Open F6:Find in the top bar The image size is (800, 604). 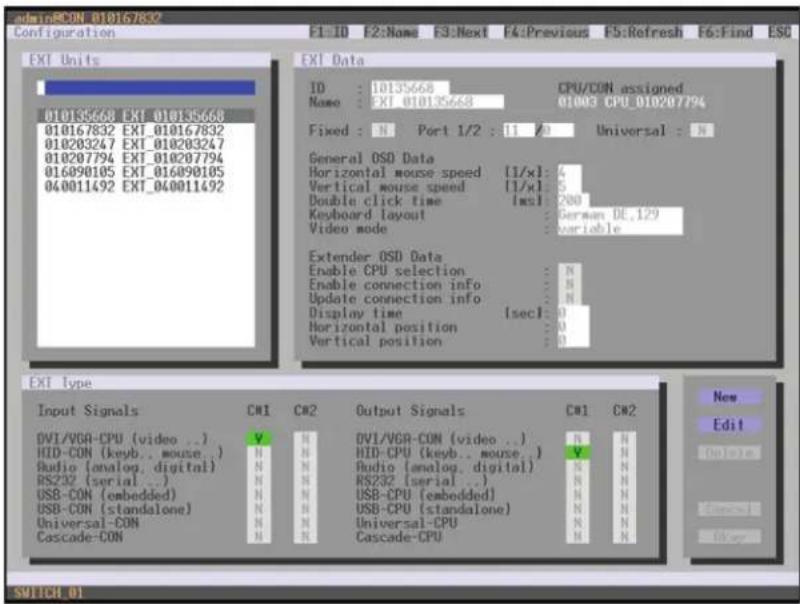[x=725, y=32]
